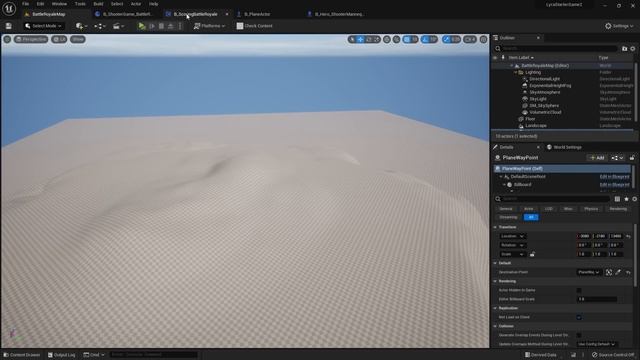This screenshot has height=360, width=640.
Task: Open the Platforms dropdown
Action: (209, 26)
